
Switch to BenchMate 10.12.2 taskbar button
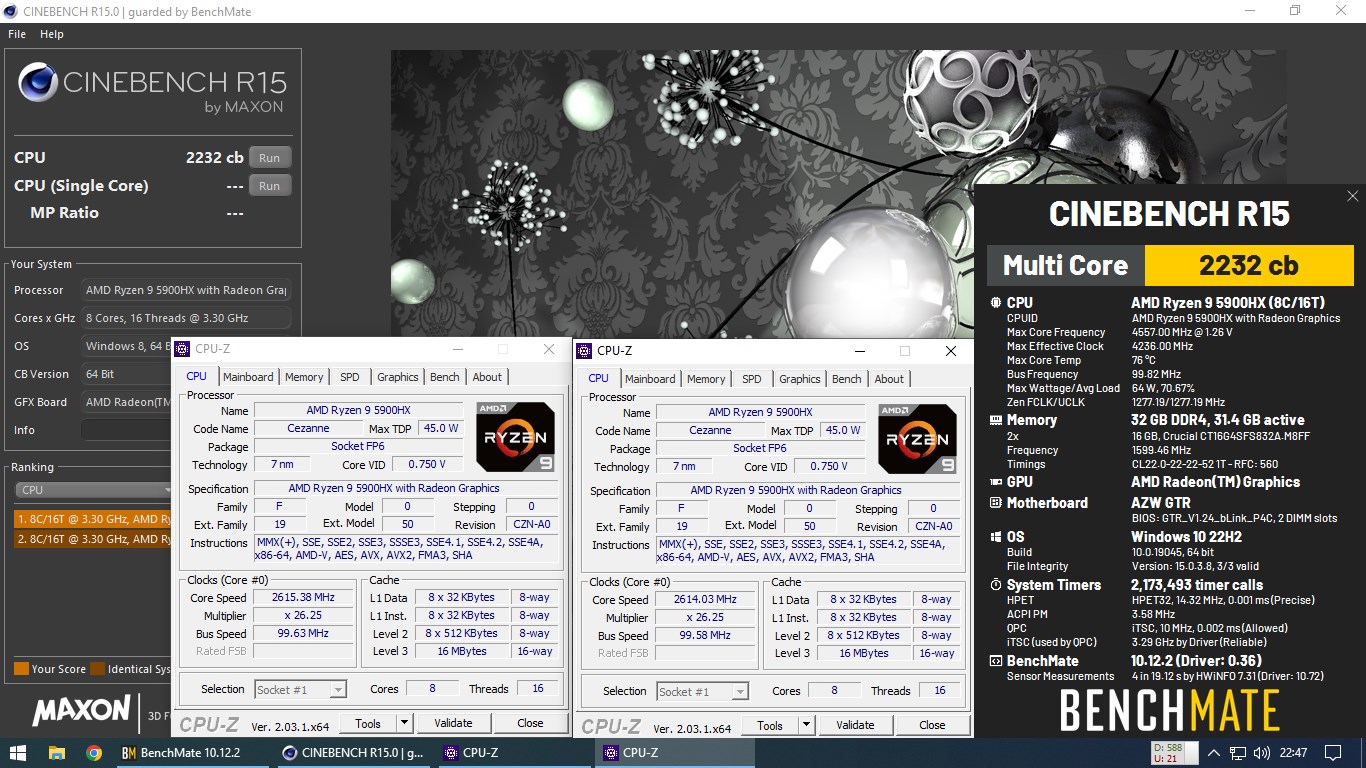pyautogui.click(x=195, y=753)
